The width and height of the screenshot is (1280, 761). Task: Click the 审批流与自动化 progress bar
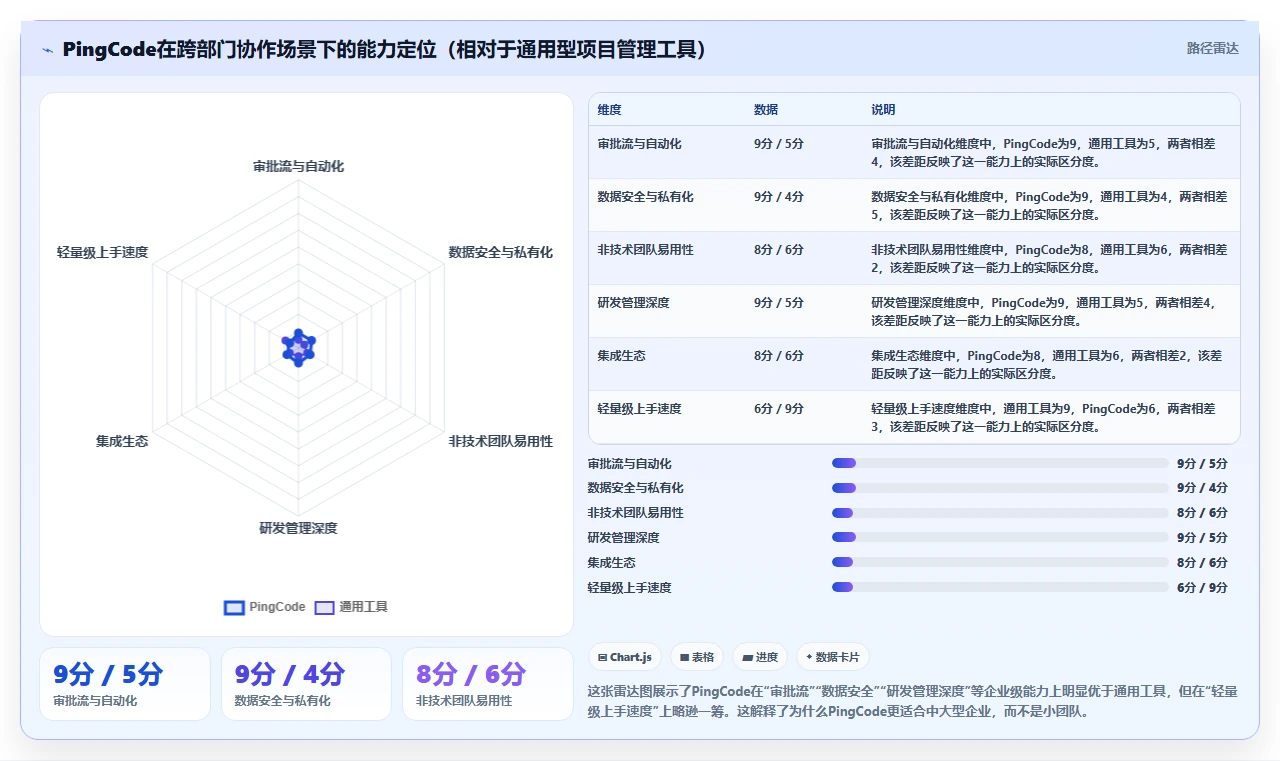[1000, 463]
